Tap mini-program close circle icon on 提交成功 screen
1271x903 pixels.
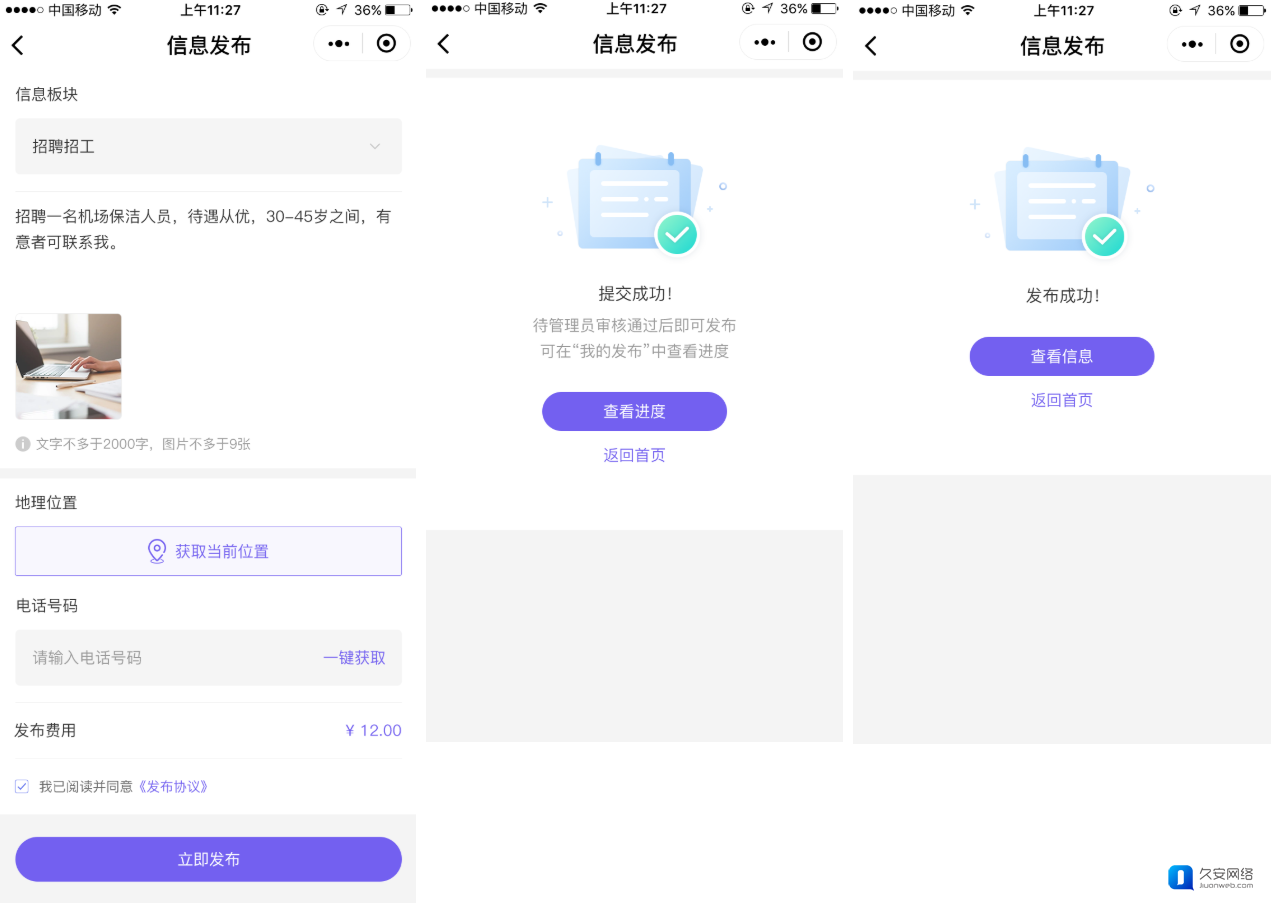[x=812, y=42]
